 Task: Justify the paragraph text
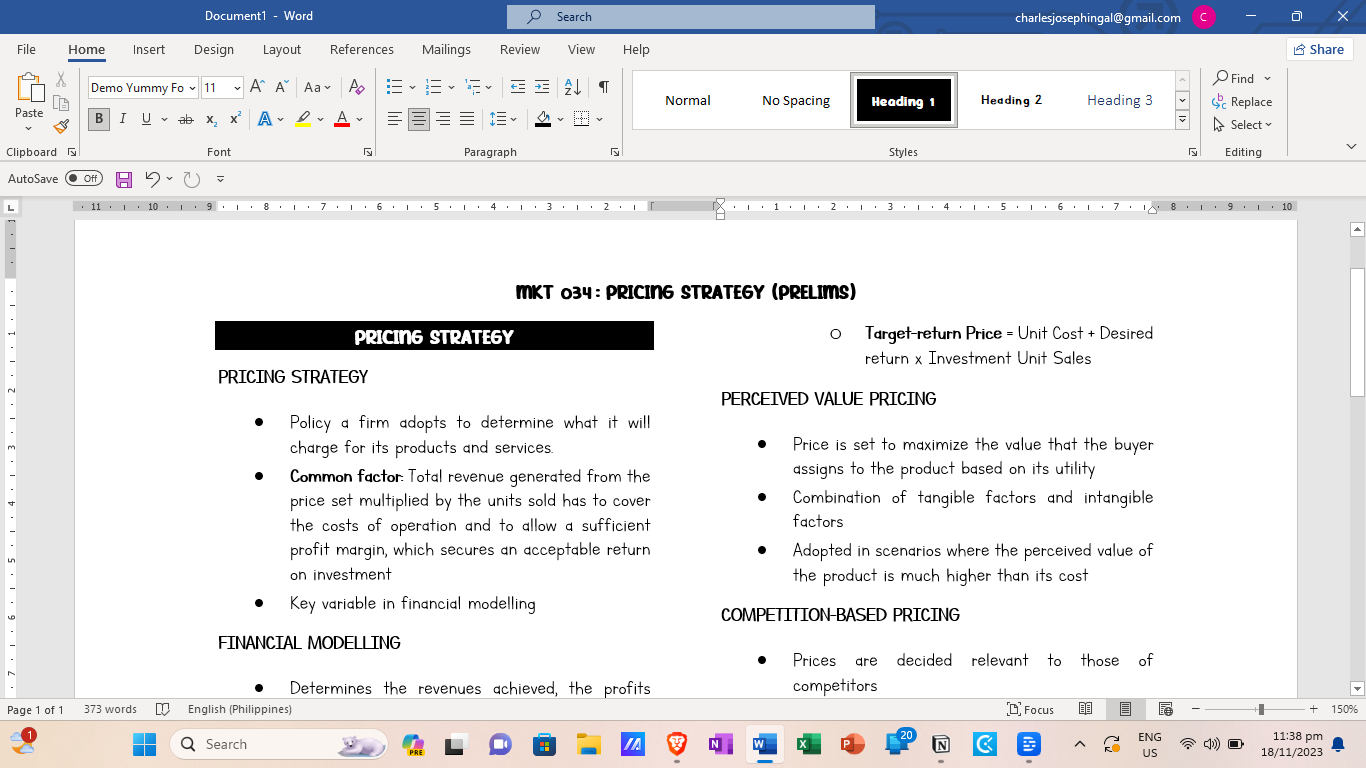(x=467, y=119)
